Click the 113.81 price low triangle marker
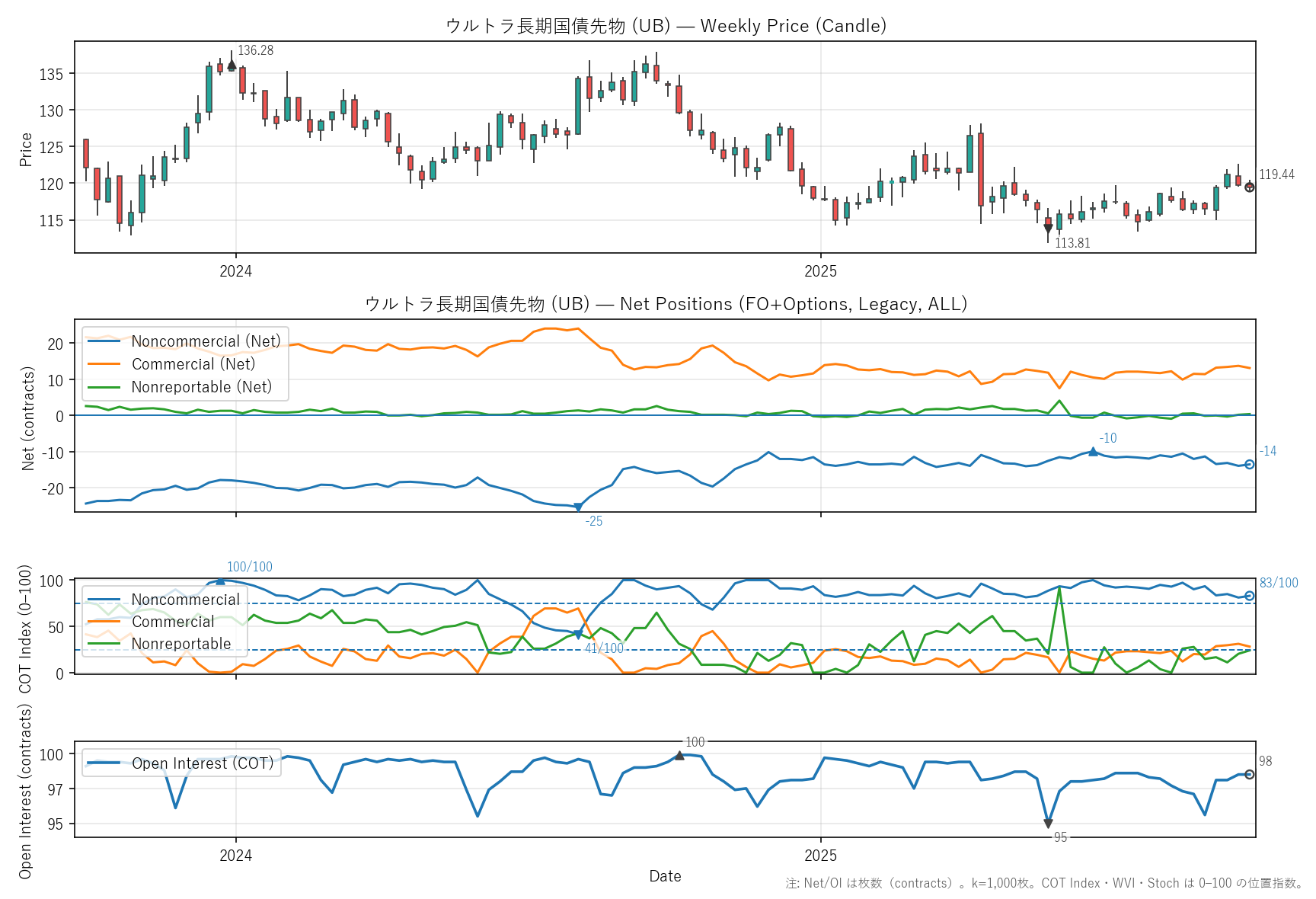1316x899 pixels. click(x=1048, y=229)
